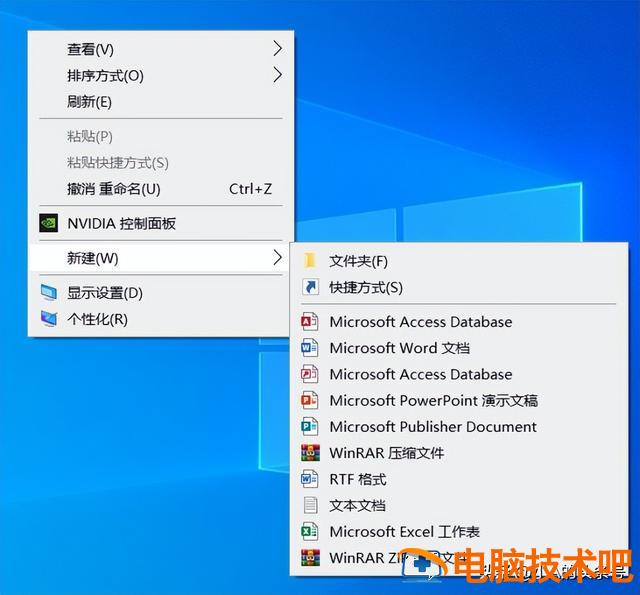Click the Publisher Document icon

pyautogui.click(x=310, y=426)
